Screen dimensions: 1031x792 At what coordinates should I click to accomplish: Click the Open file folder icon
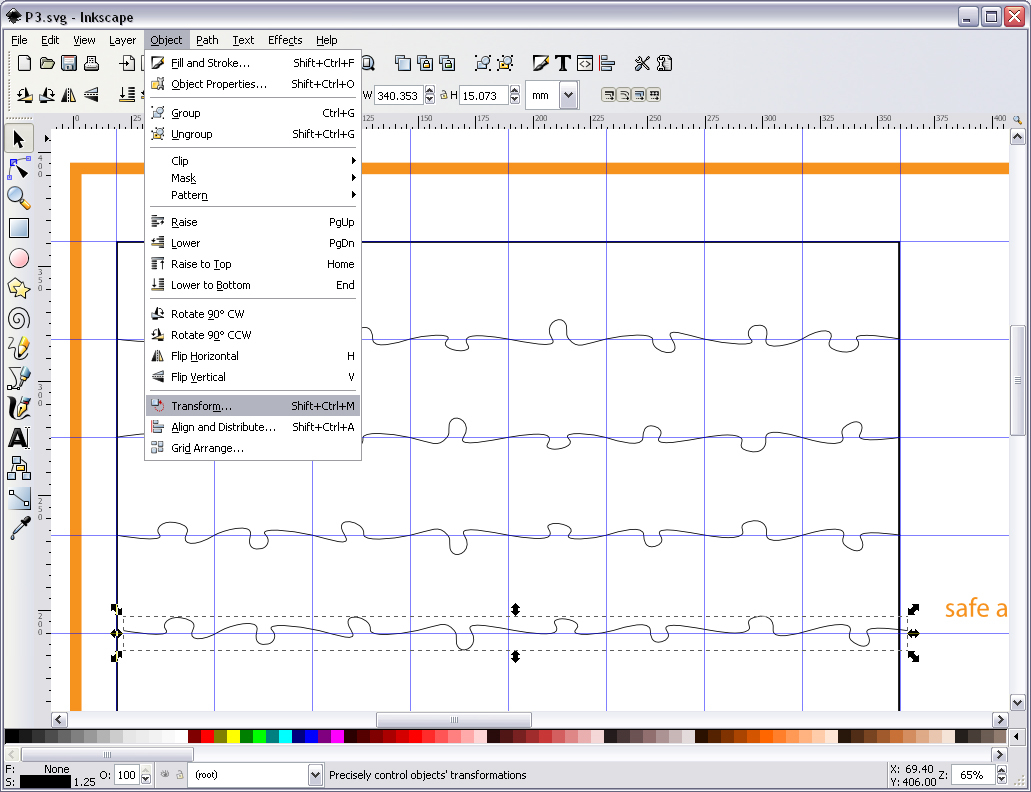(47, 63)
